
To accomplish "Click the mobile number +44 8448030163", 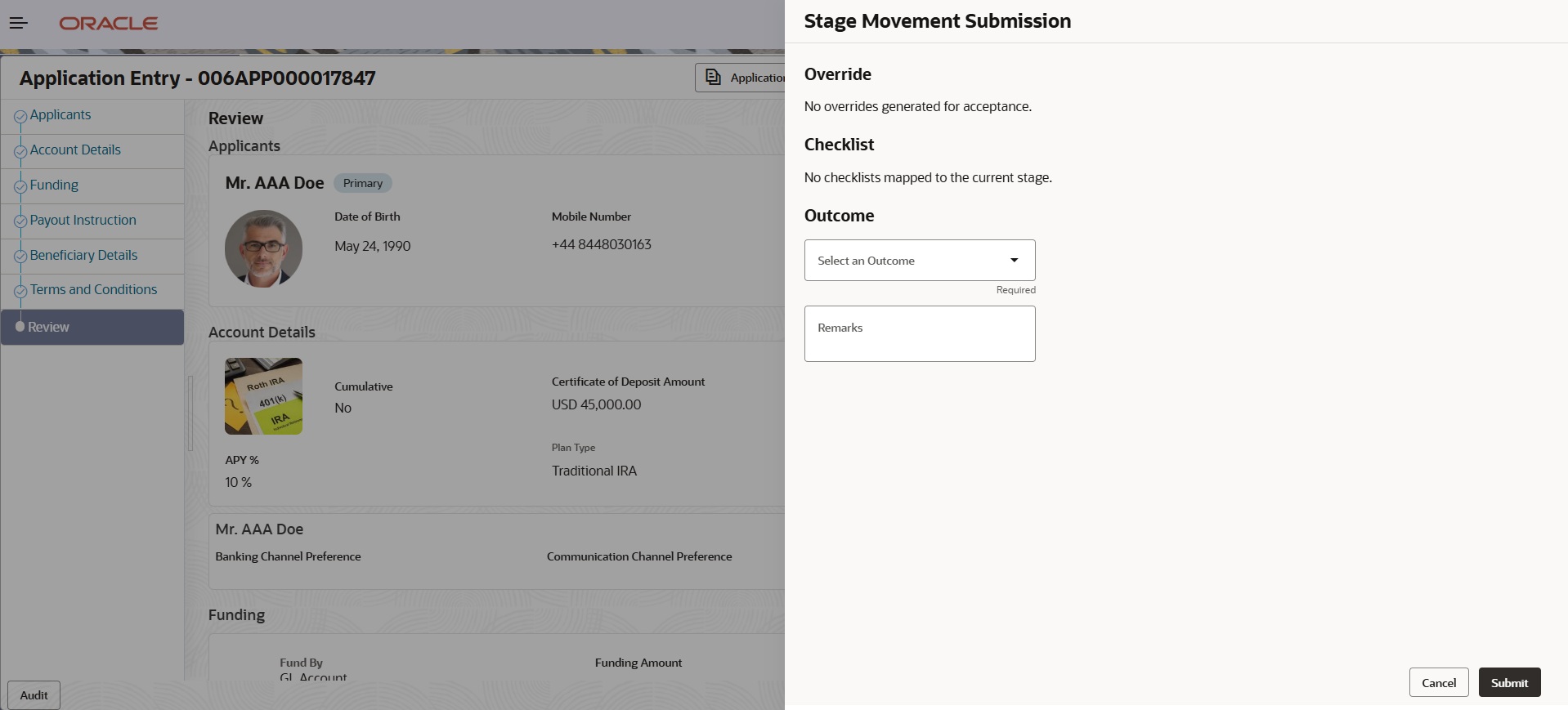I will (x=602, y=244).
